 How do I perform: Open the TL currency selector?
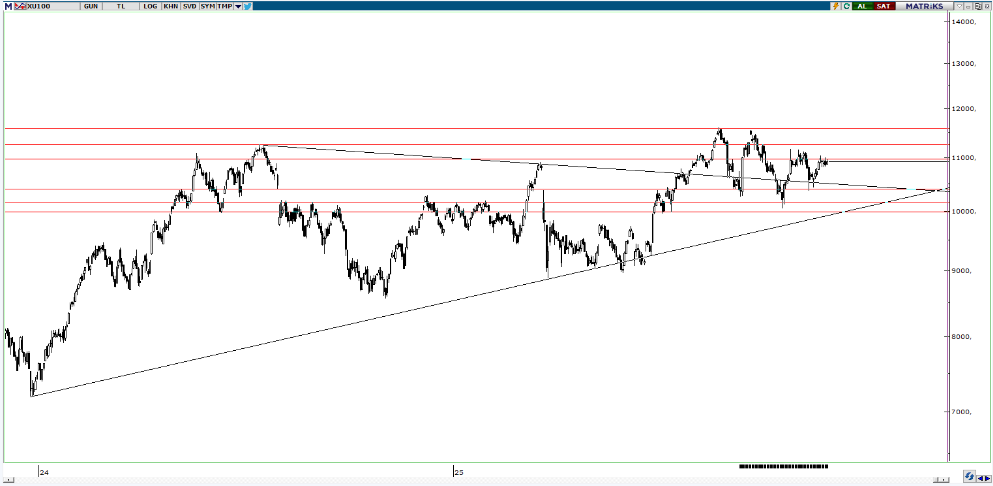coord(121,6)
